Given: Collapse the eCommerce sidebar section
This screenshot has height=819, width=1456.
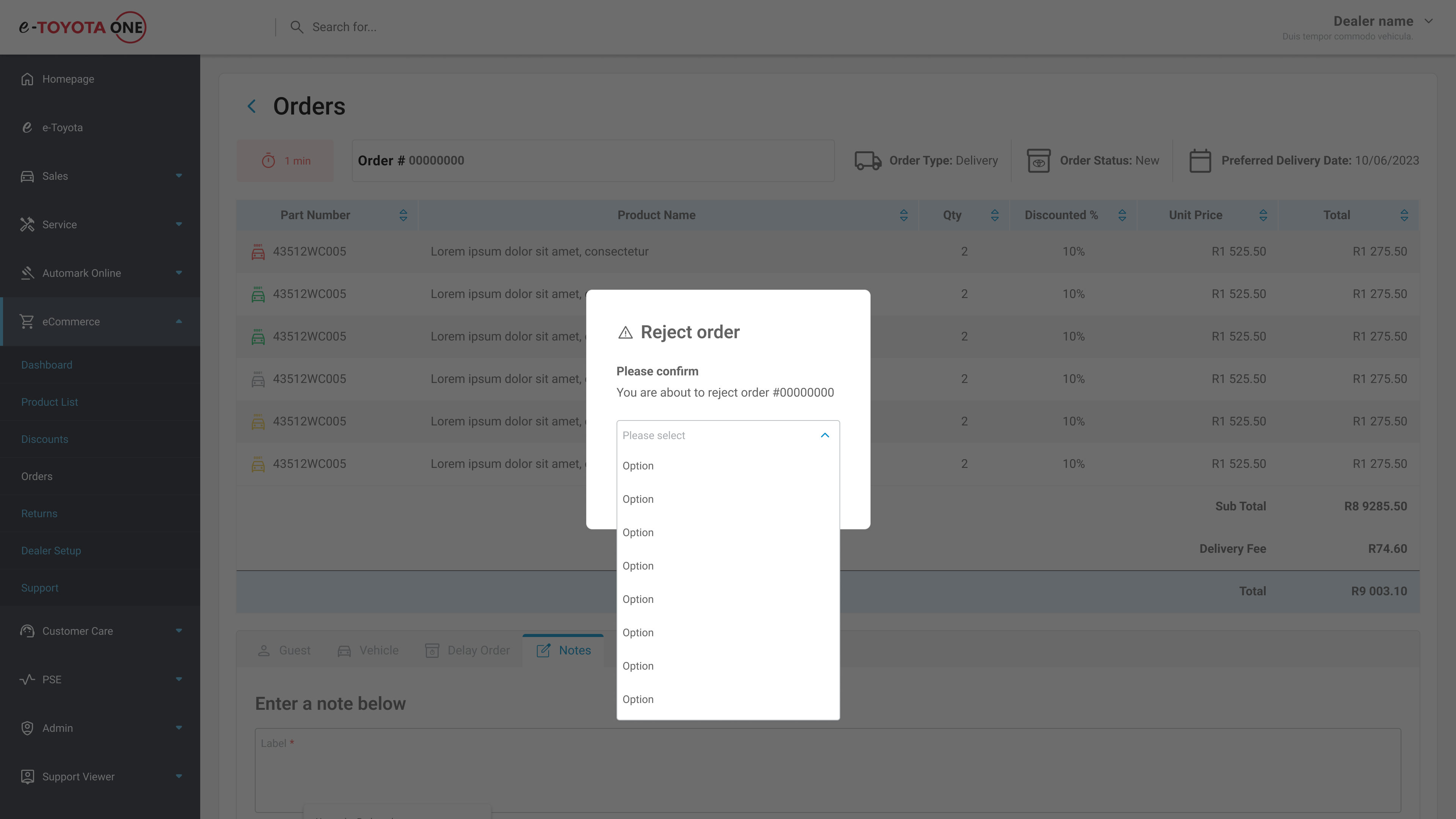Looking at the screenshot, I should 179,322.
